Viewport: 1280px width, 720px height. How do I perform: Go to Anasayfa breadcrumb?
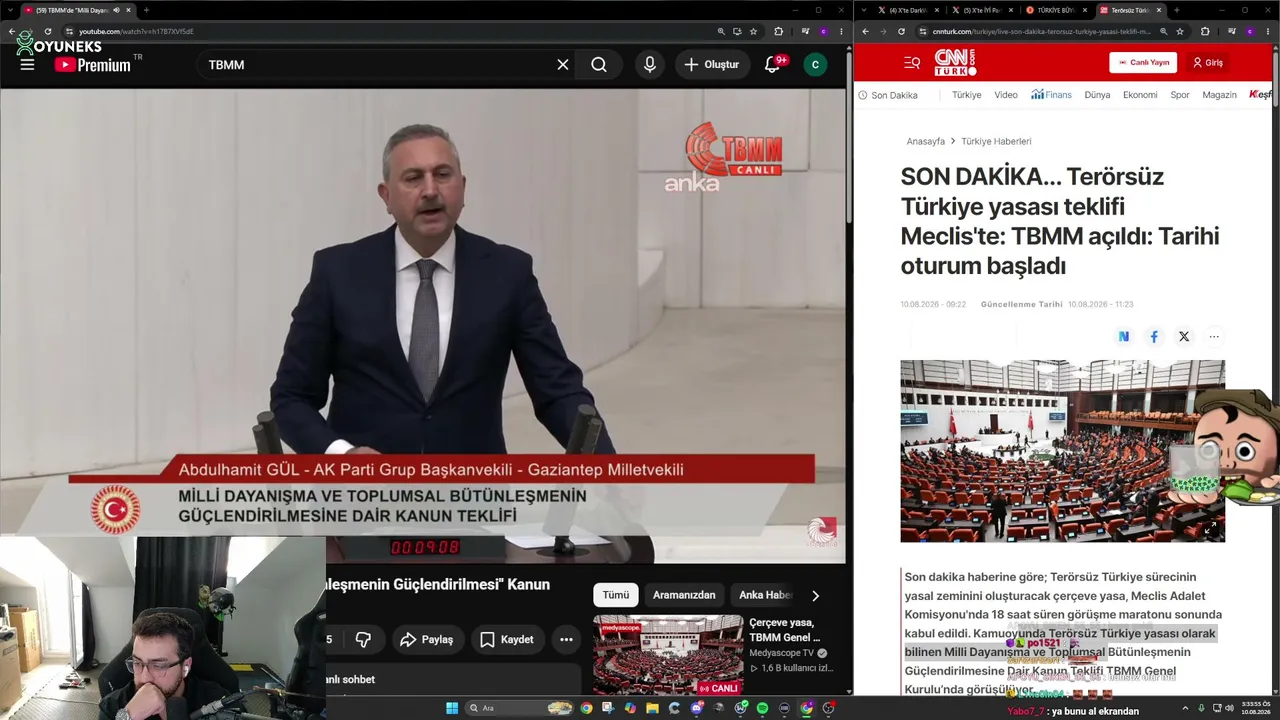[925, 142]
